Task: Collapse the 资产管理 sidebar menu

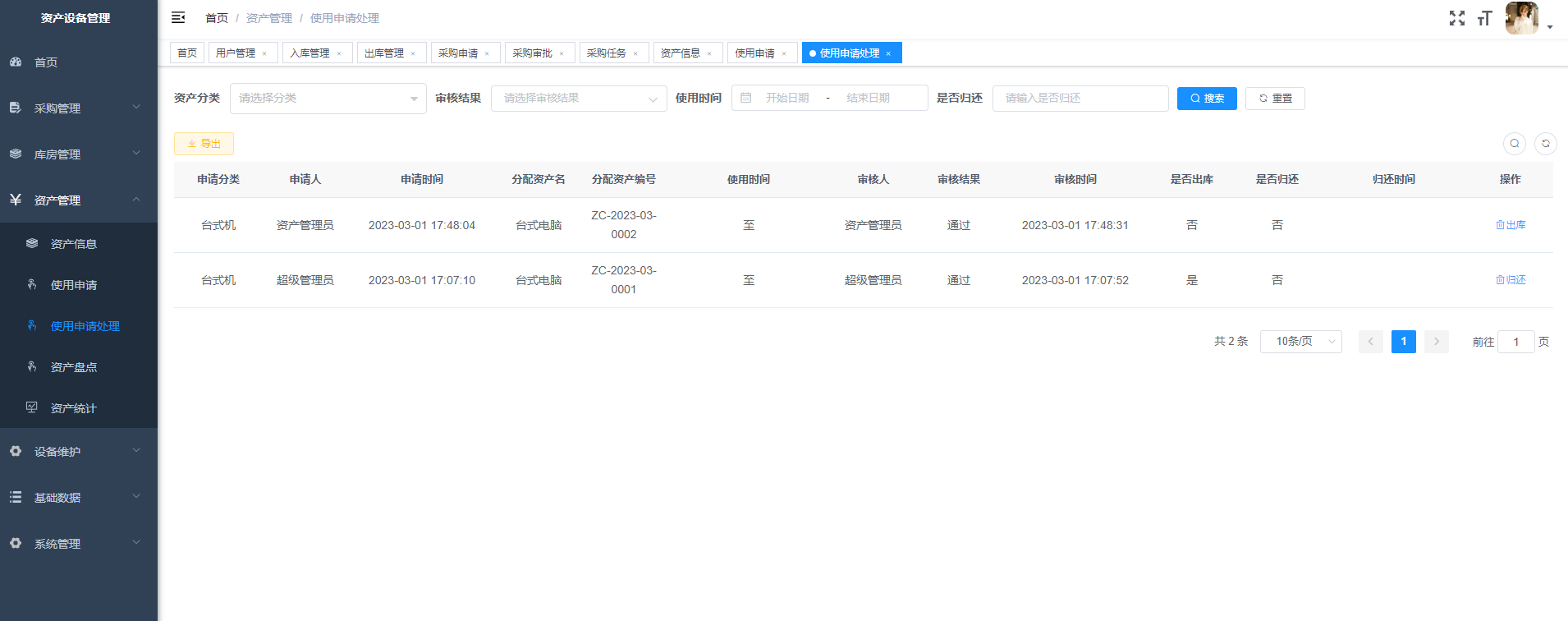Action: [x=79, y=200]
